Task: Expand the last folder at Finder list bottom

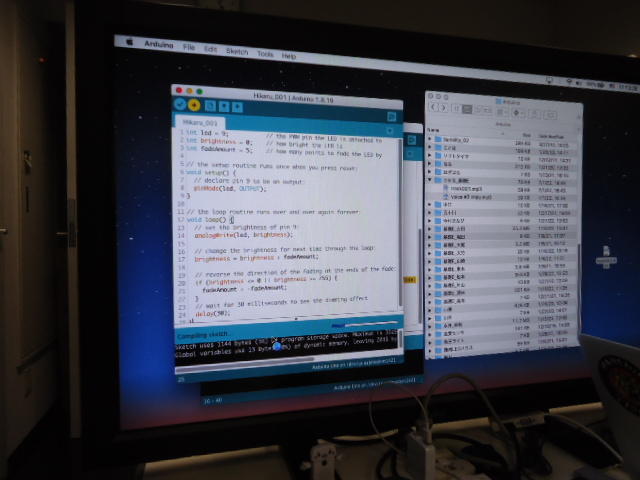Action: pos(430,357)
